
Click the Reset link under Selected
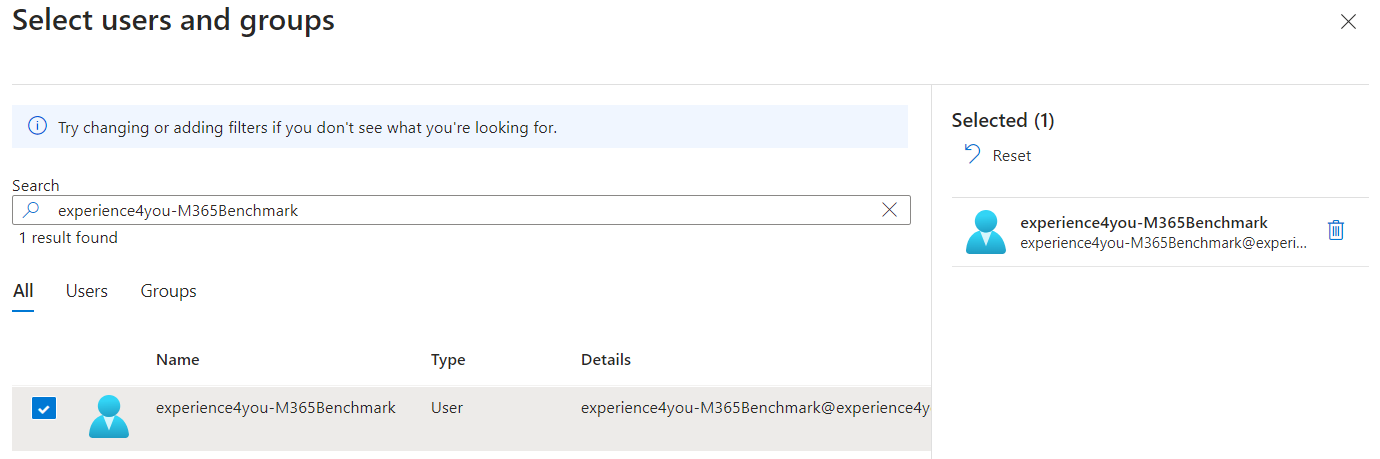point(1012,156)
